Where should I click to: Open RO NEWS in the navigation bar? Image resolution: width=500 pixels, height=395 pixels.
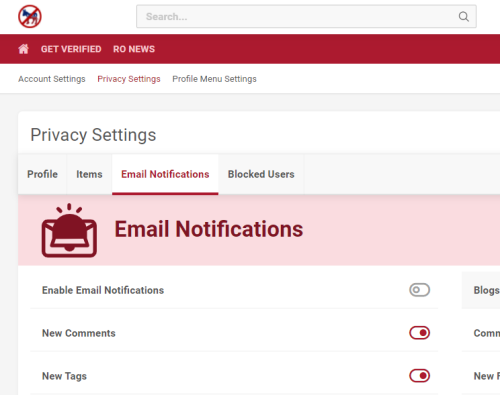pyautogui.click(x=134, y=49)
